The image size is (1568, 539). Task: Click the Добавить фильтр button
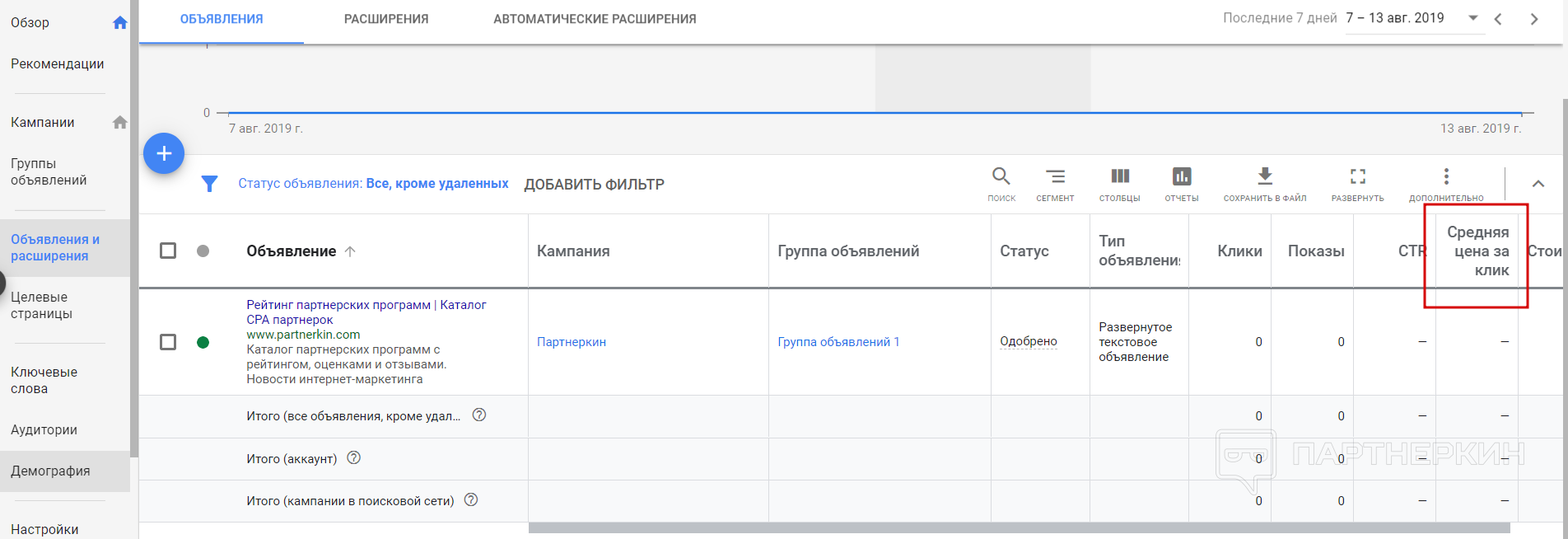click(x=594, y=185)
